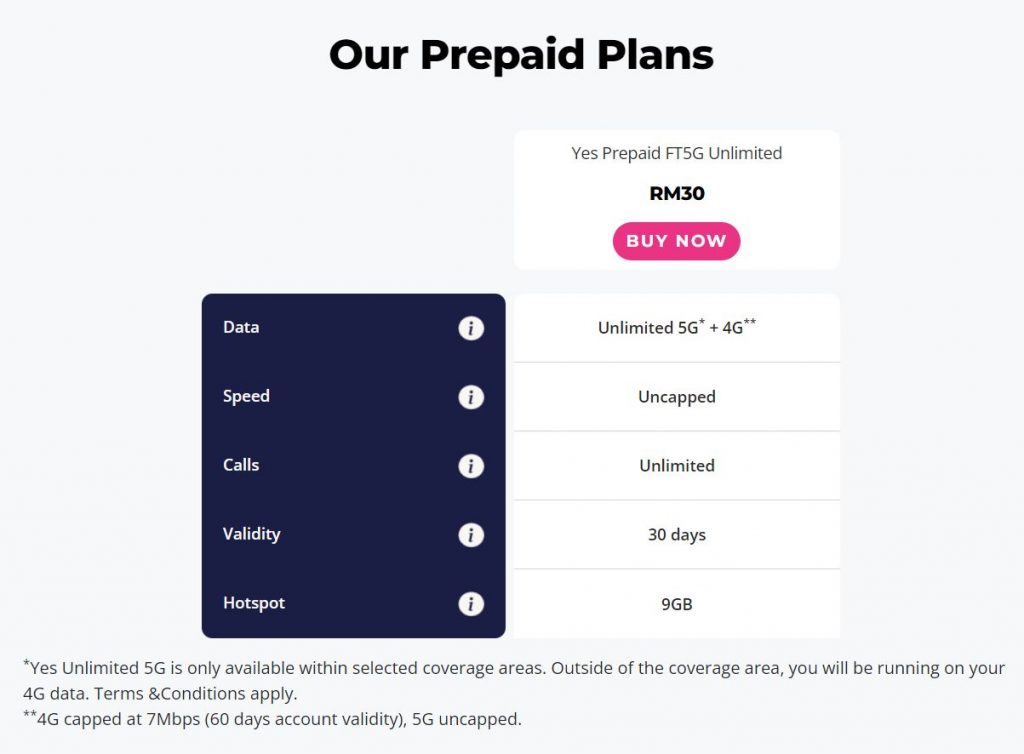Click the Yes Unlimited 5G coverage footnote

512,680
